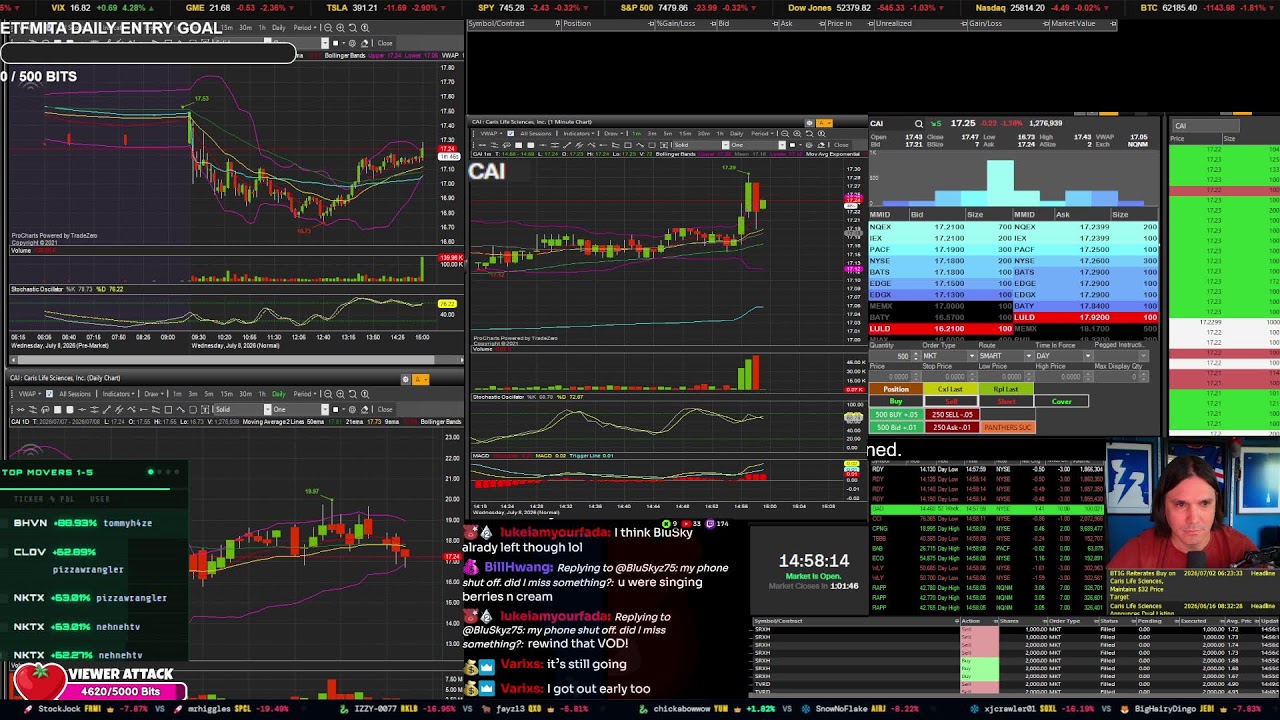1280x720 pixels.
Task: Click Quantity stepper arrows next to 500
Action: pyautogui.click(x=916, y=356)
